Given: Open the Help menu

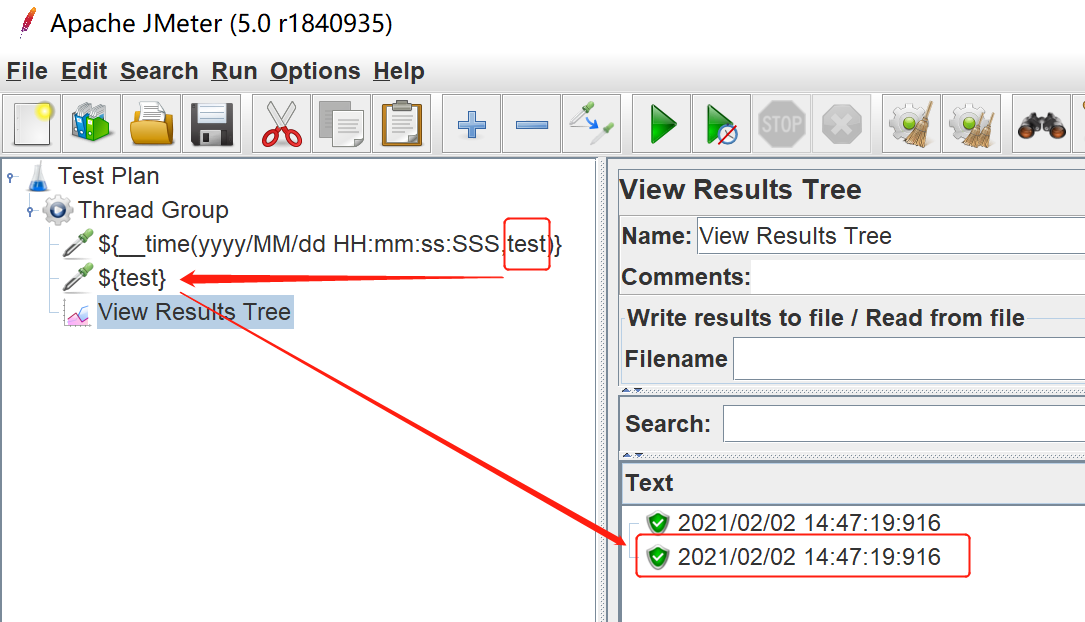Looking at the screenshot, I should click(399, 71).
